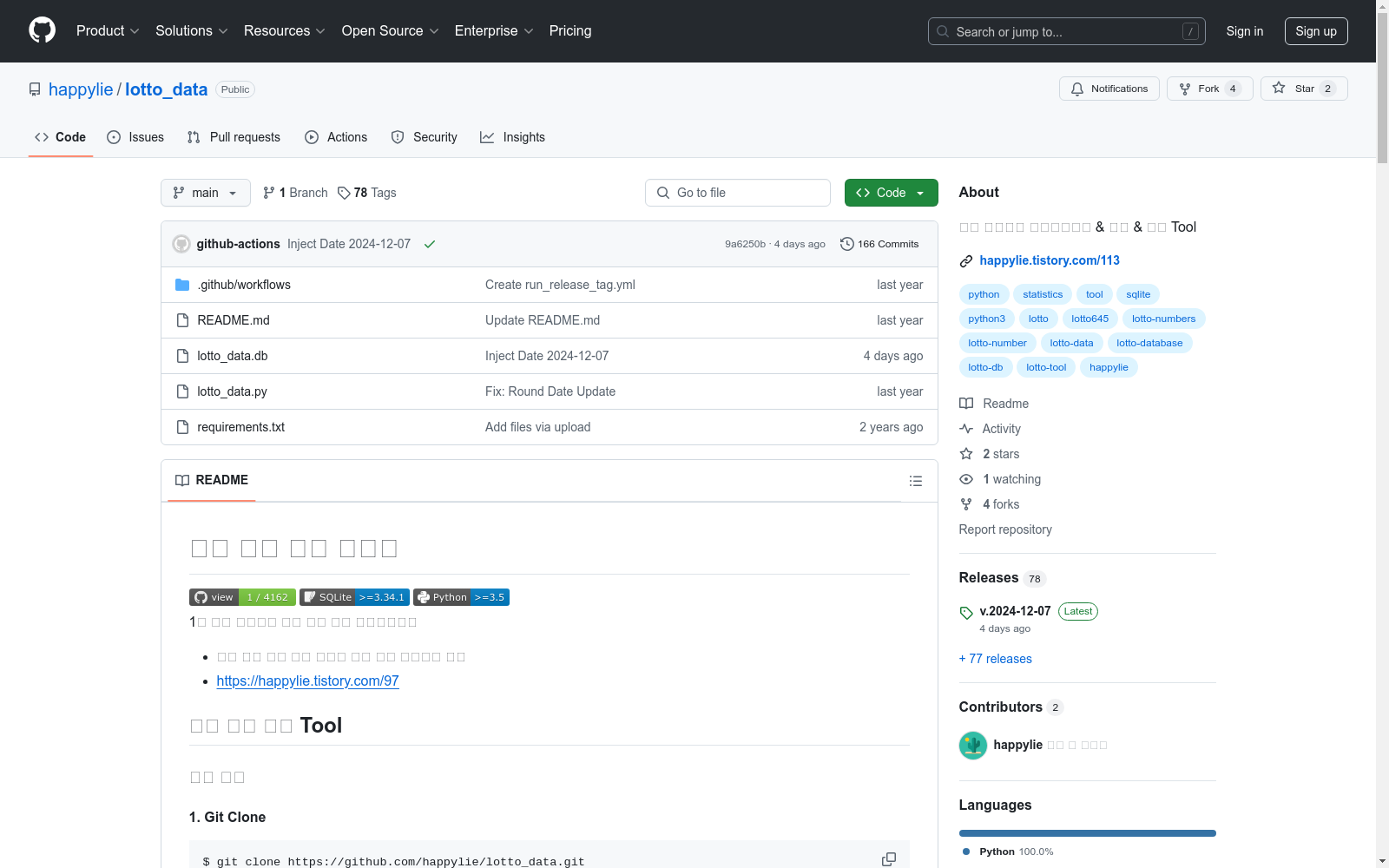Image resolution: width=1389 pixels, height=868 pixels.
Task: Click the view count badge
Action: pos(242,597)
